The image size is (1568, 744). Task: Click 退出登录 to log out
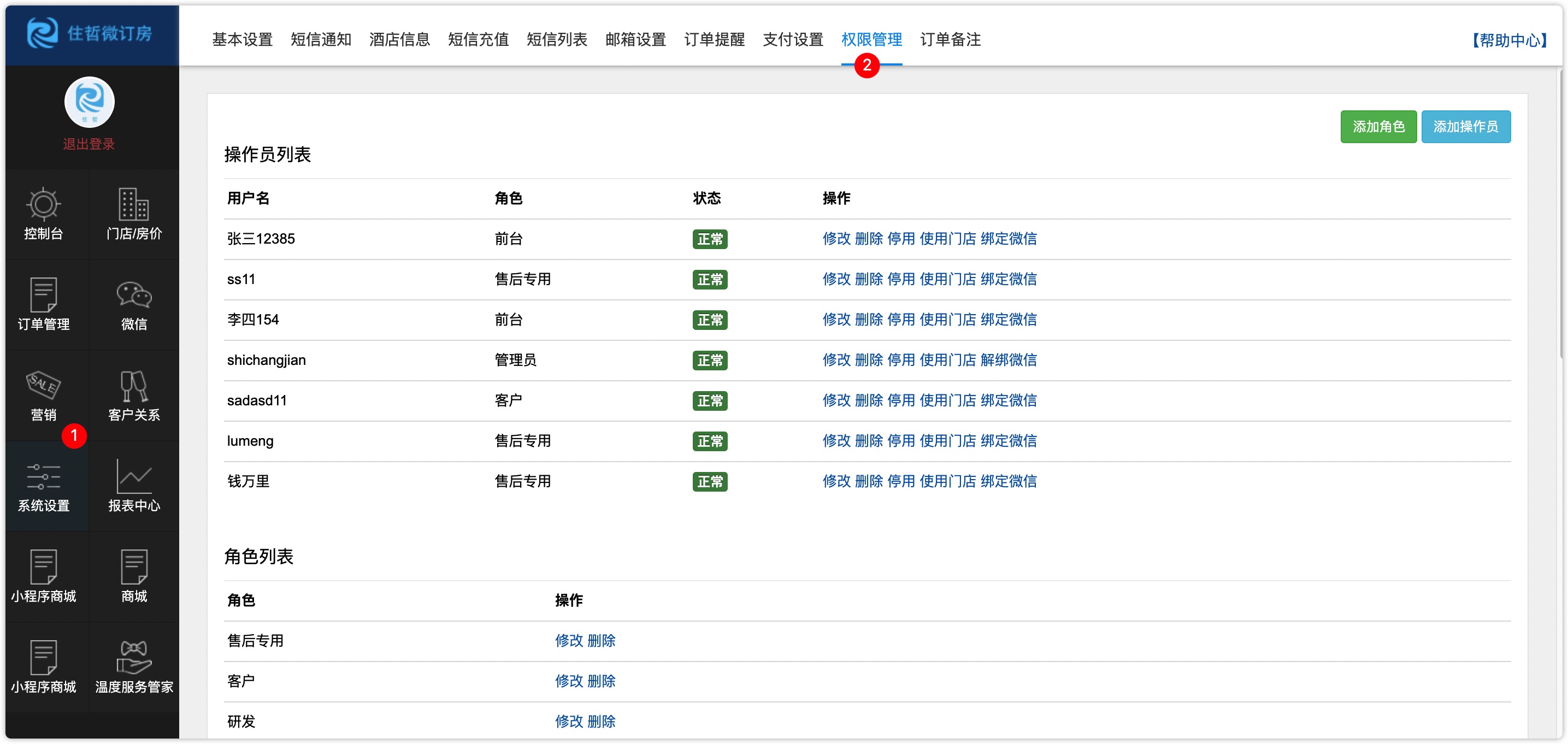pyautogui.click(x=89, y=144)
